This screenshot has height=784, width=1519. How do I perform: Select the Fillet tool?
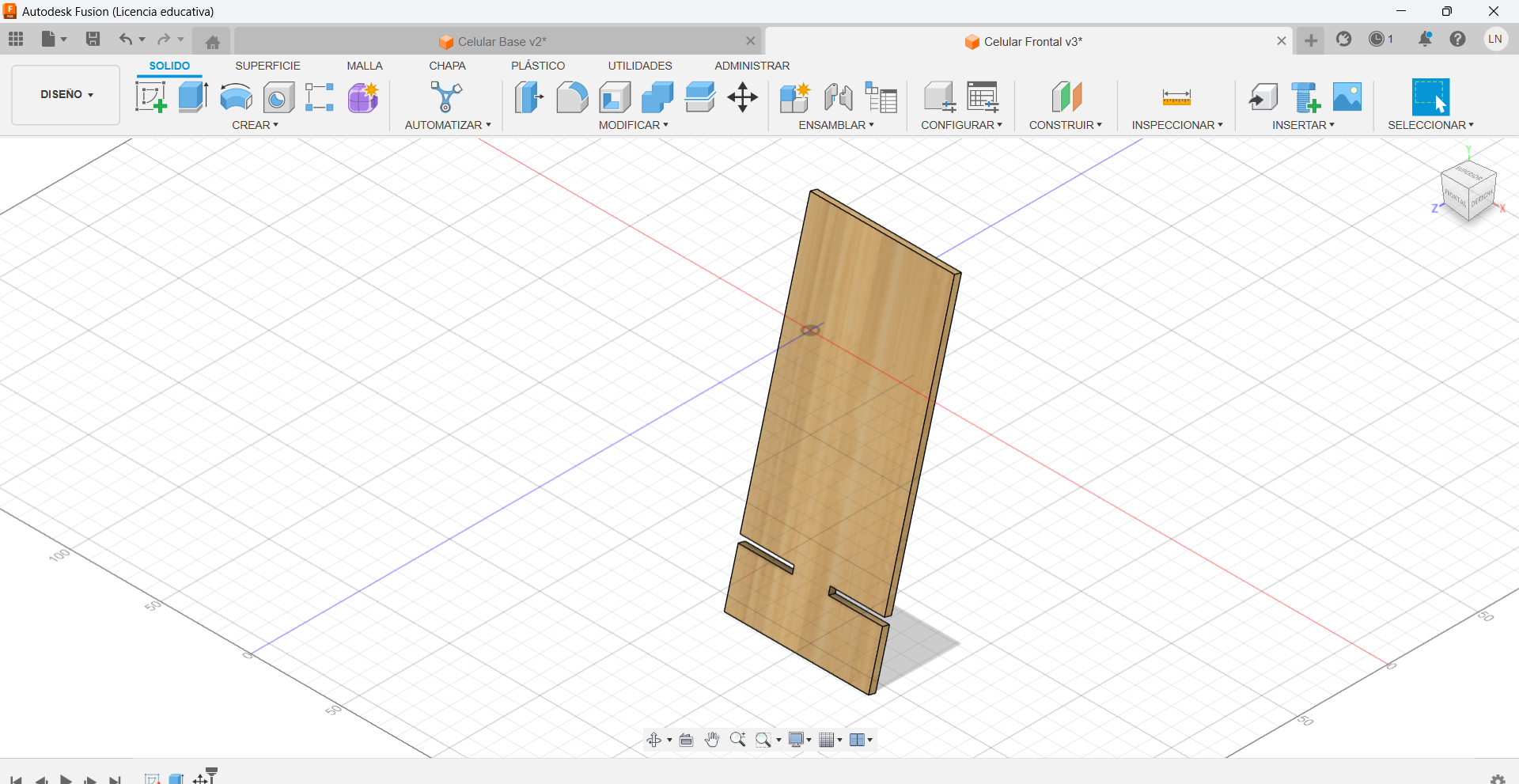572,97
